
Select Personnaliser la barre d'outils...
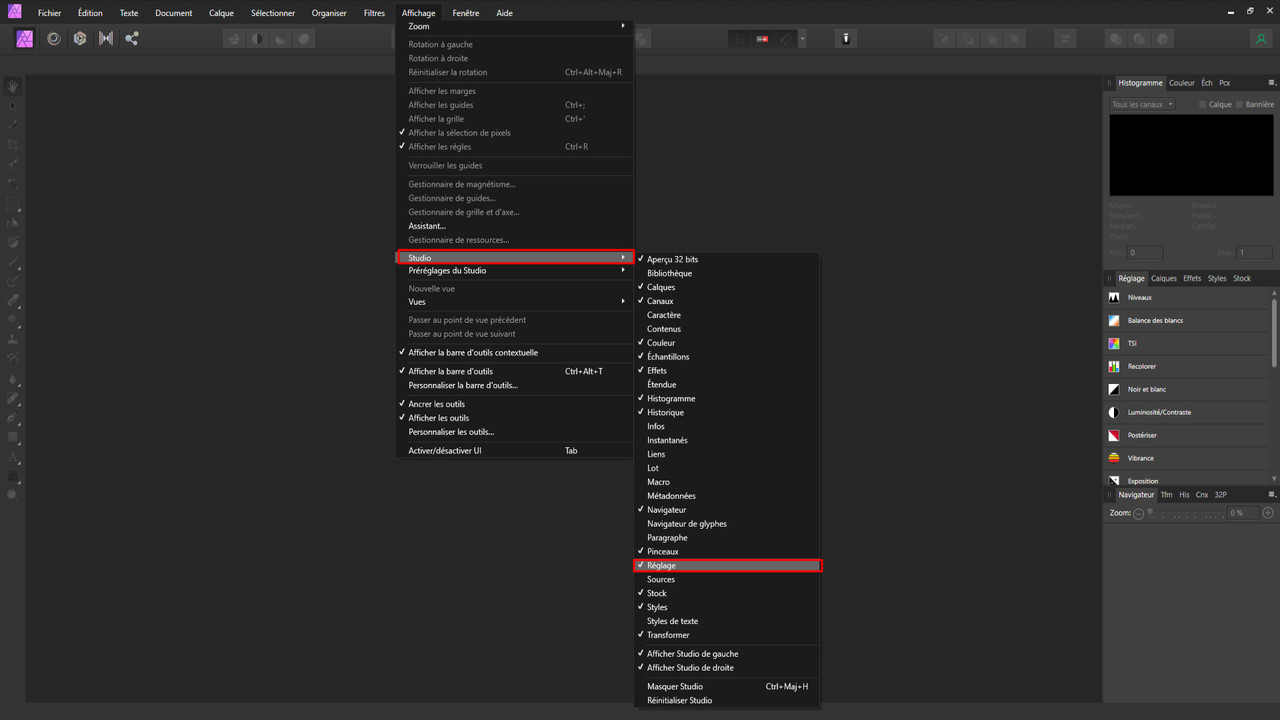[x=514, y=385]
